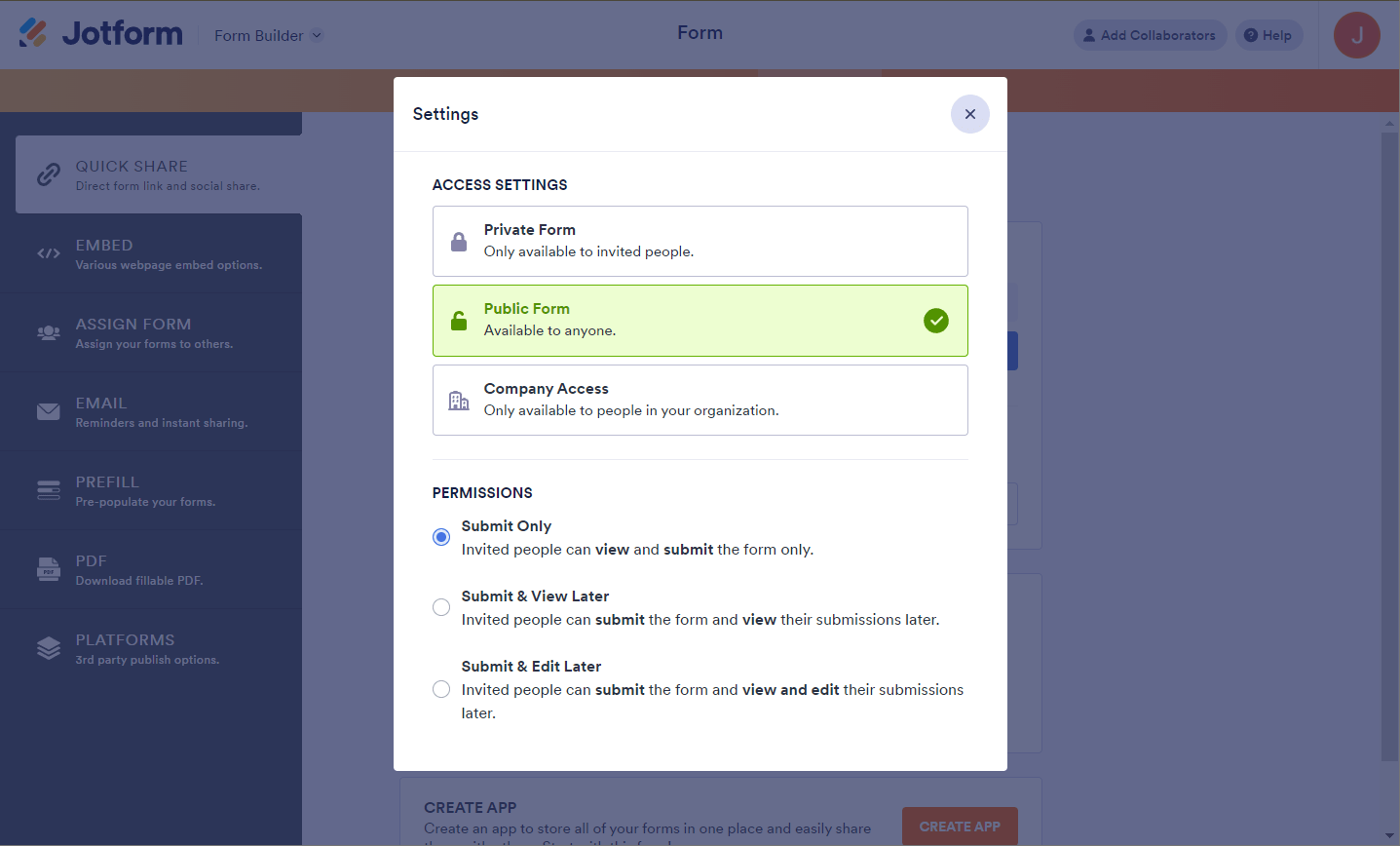Open the Assign Form tab
The width and height of the screenshot is (1400, 846).
[x=151, y=332]
